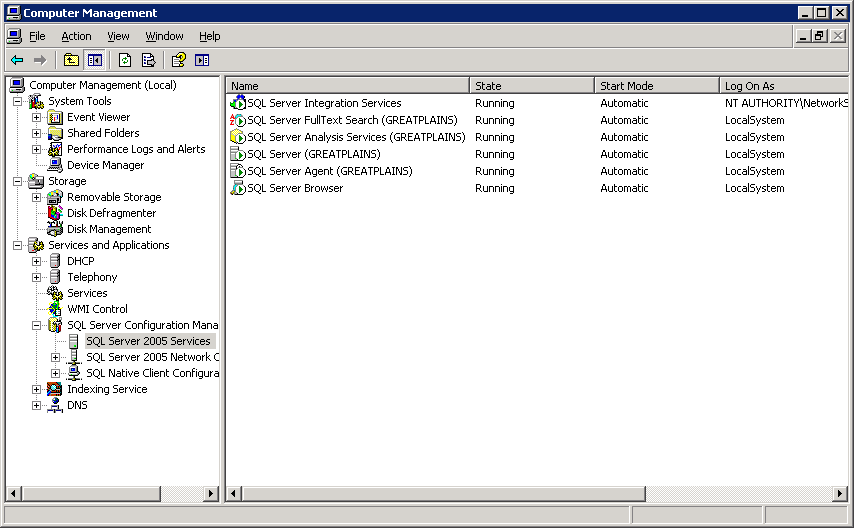The height and width of the screenshot is (528, 854).
Task: Sort by the State column header
Action: coord(532,86)
